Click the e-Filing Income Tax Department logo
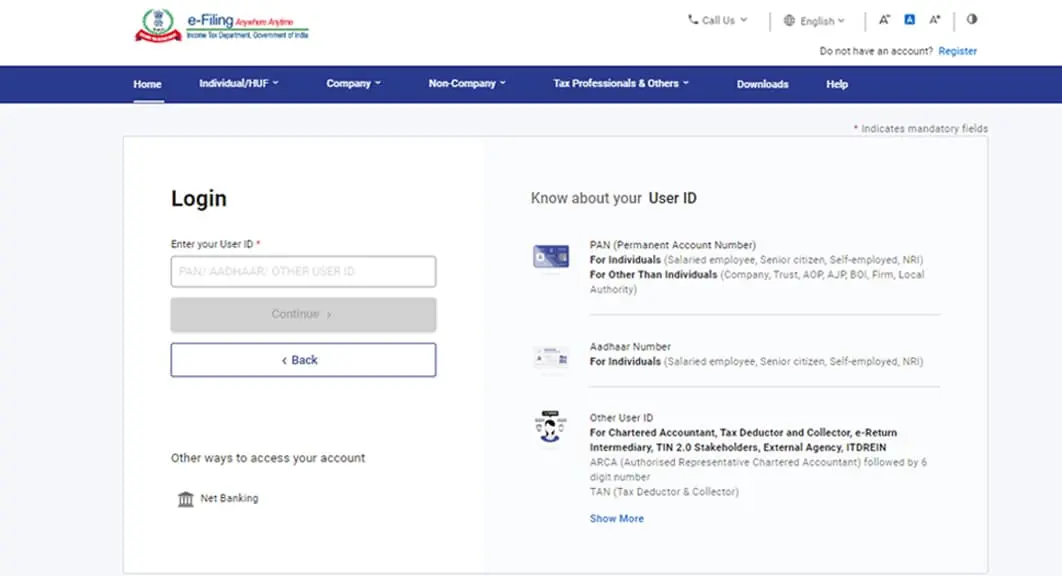The height and width of the screenshot is (576, 1062). coord(221,26)
